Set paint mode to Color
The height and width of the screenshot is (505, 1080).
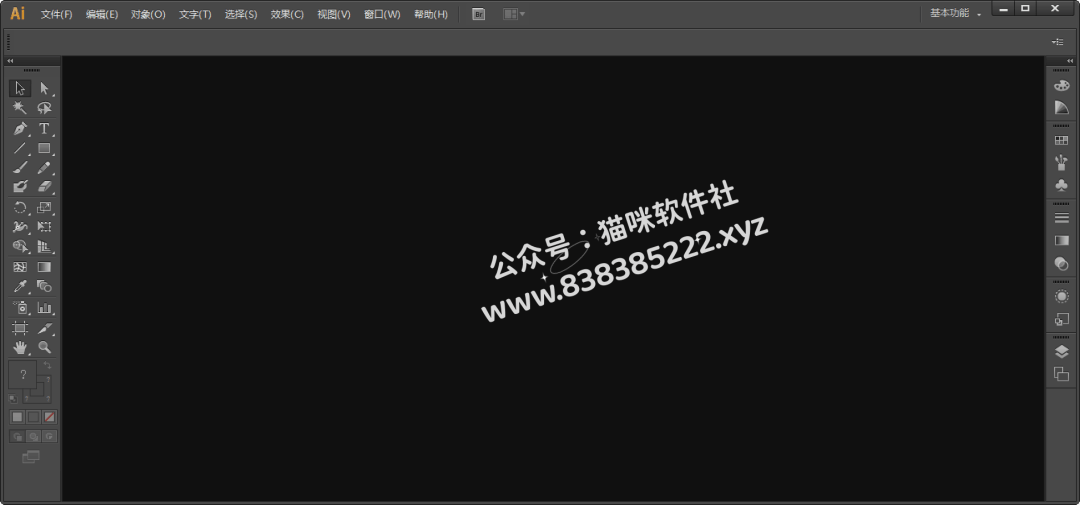pyautogui.click(x=17, y=417)
